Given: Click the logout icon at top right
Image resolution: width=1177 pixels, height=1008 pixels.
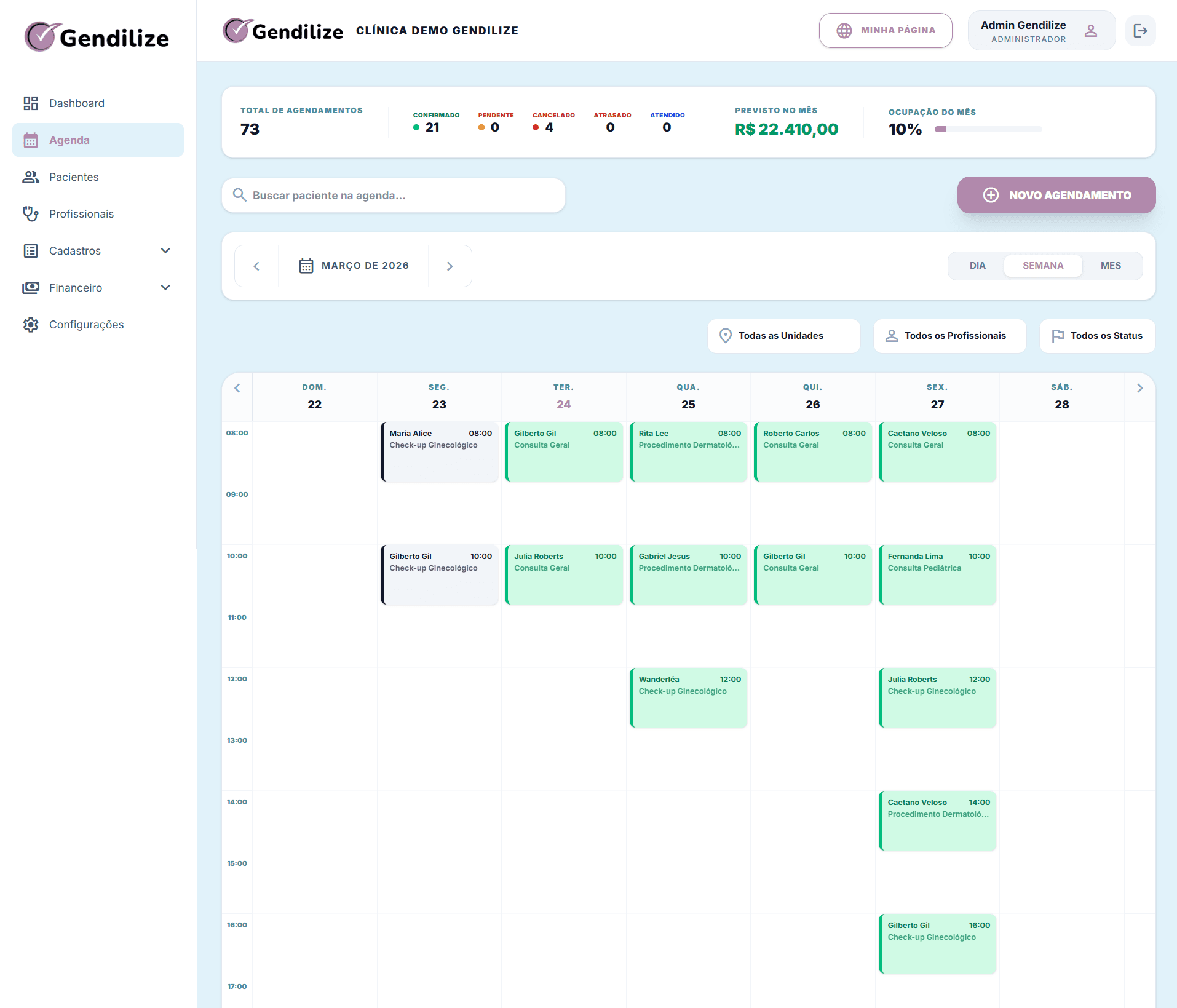Looking at the screenshot, I should click(1141, 30).
